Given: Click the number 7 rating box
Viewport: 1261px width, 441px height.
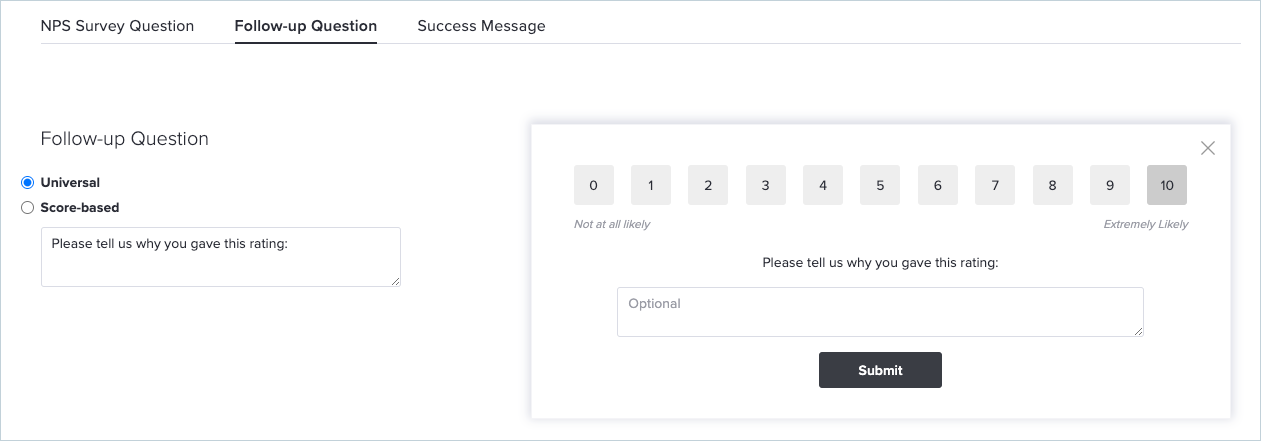Looking at the screenshot, I should pyautogui.click(x=995, y=185).
